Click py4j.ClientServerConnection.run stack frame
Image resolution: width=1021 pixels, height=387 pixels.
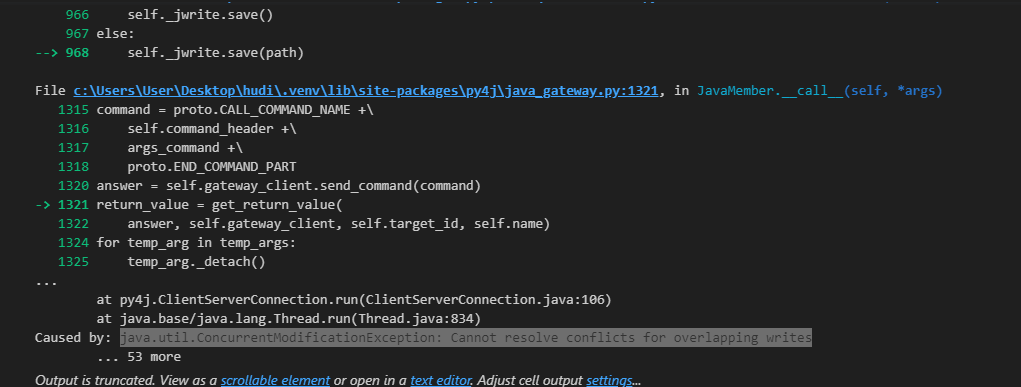[354, 300]
